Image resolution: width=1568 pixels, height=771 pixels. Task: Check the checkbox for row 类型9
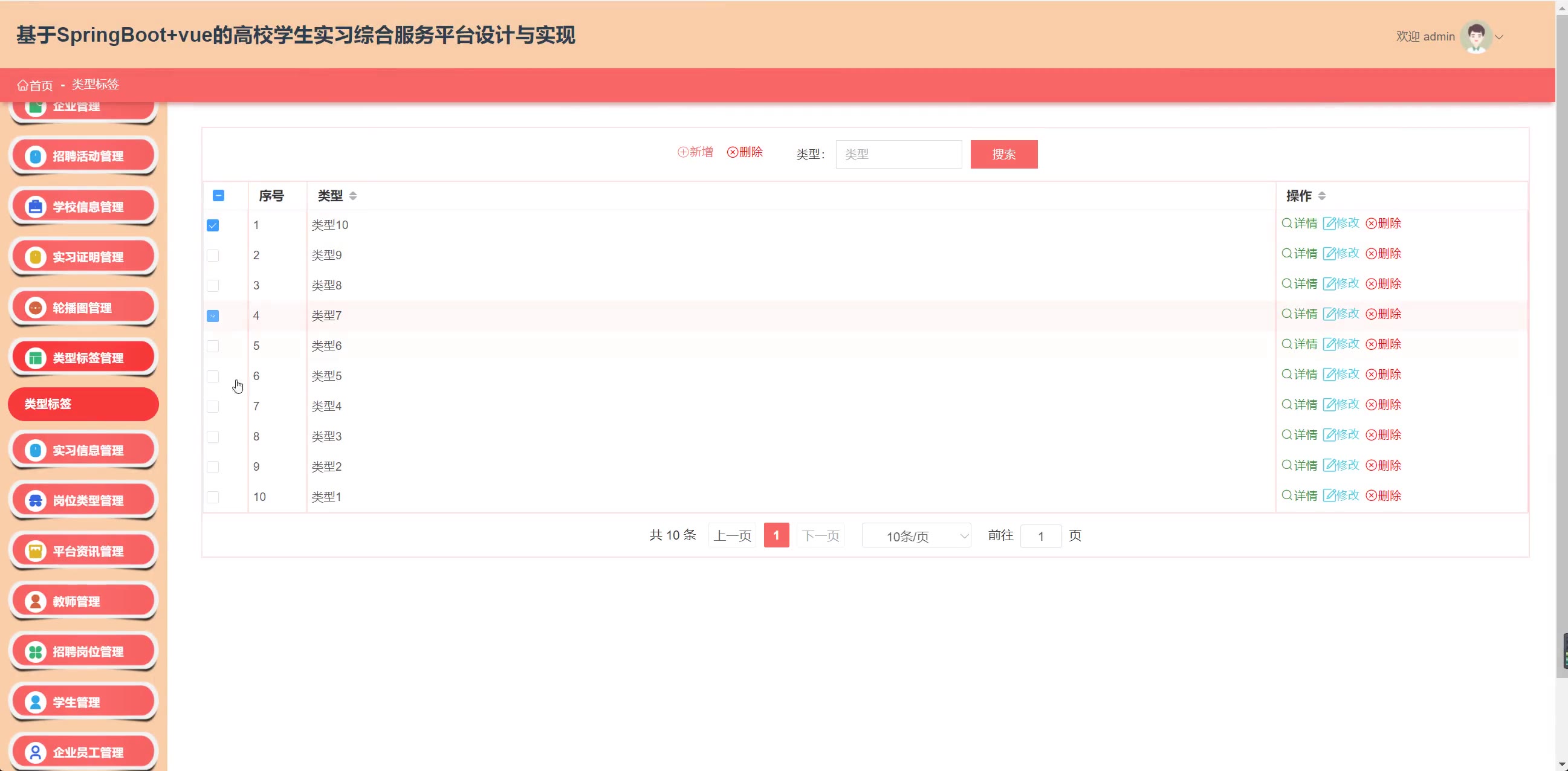click(x=212, y=256)
